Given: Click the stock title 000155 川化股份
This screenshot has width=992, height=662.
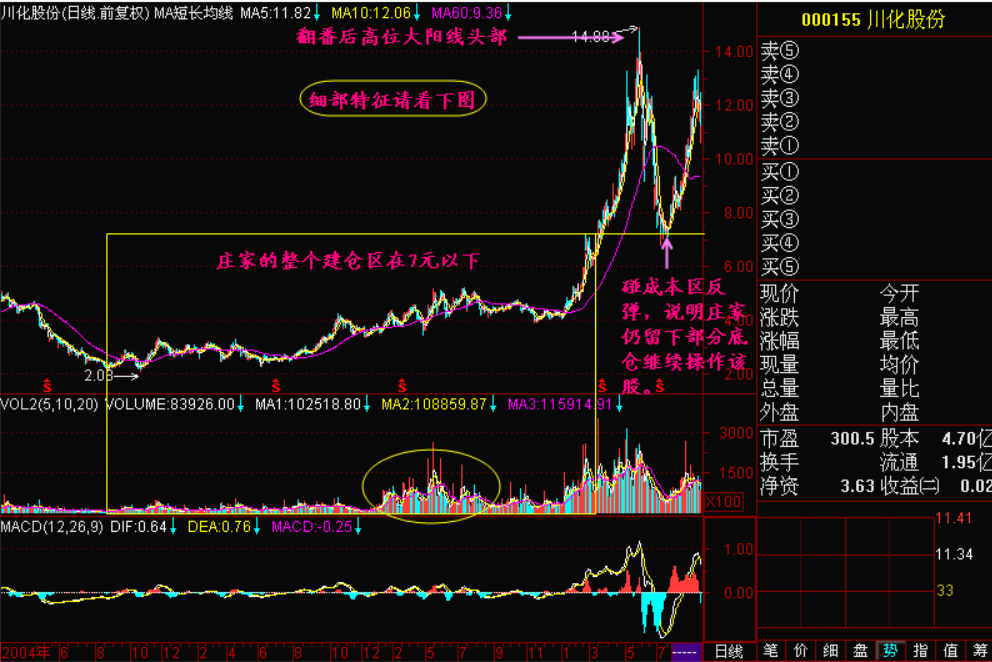Looking at the screenshot, I should click(x=873, y=20).
